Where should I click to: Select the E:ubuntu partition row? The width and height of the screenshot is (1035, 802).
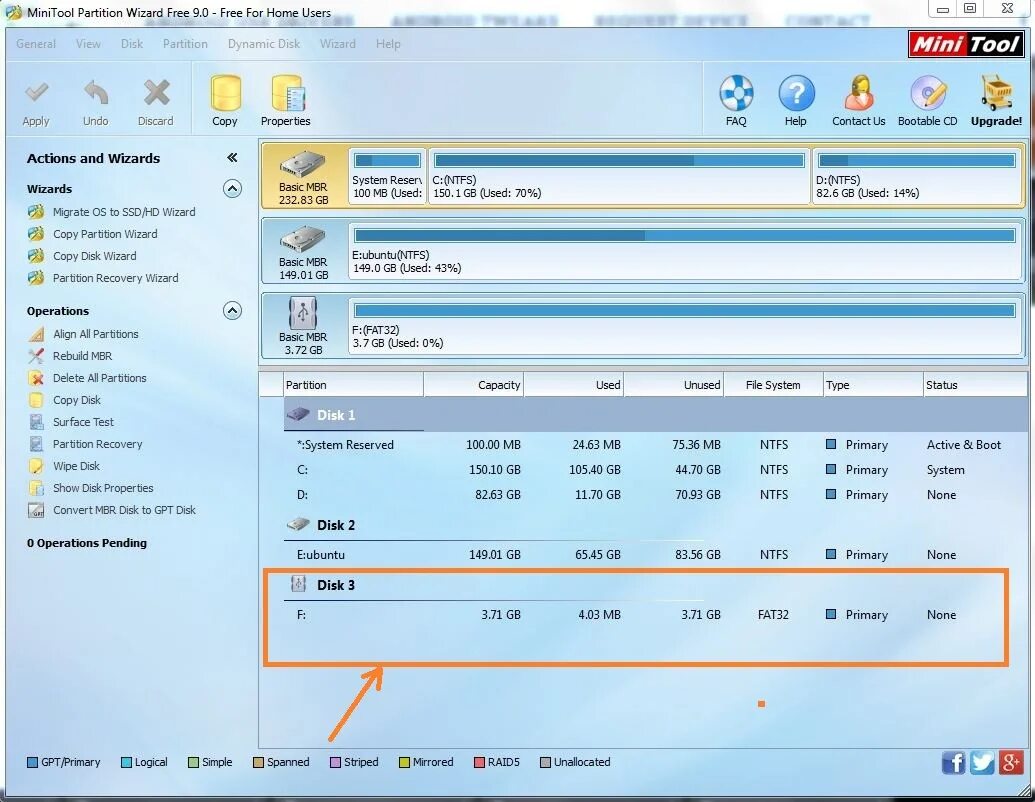655,555
